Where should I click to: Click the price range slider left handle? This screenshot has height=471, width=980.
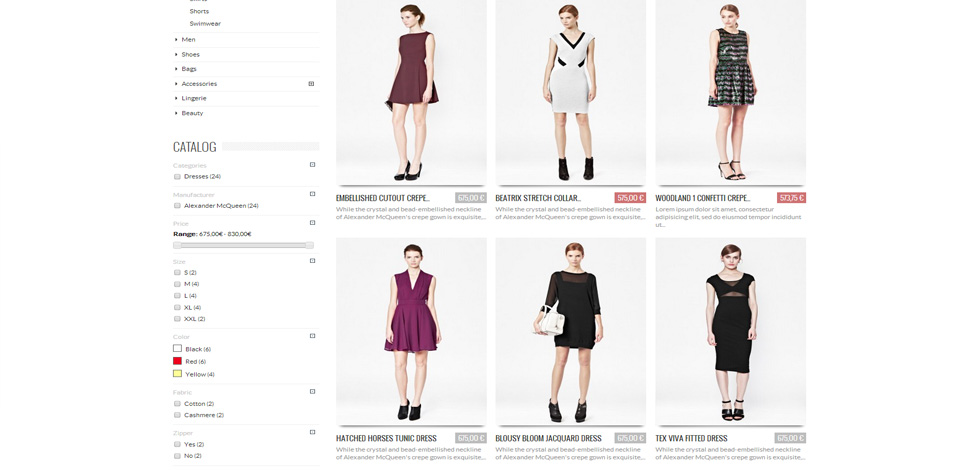pos(178,245)
